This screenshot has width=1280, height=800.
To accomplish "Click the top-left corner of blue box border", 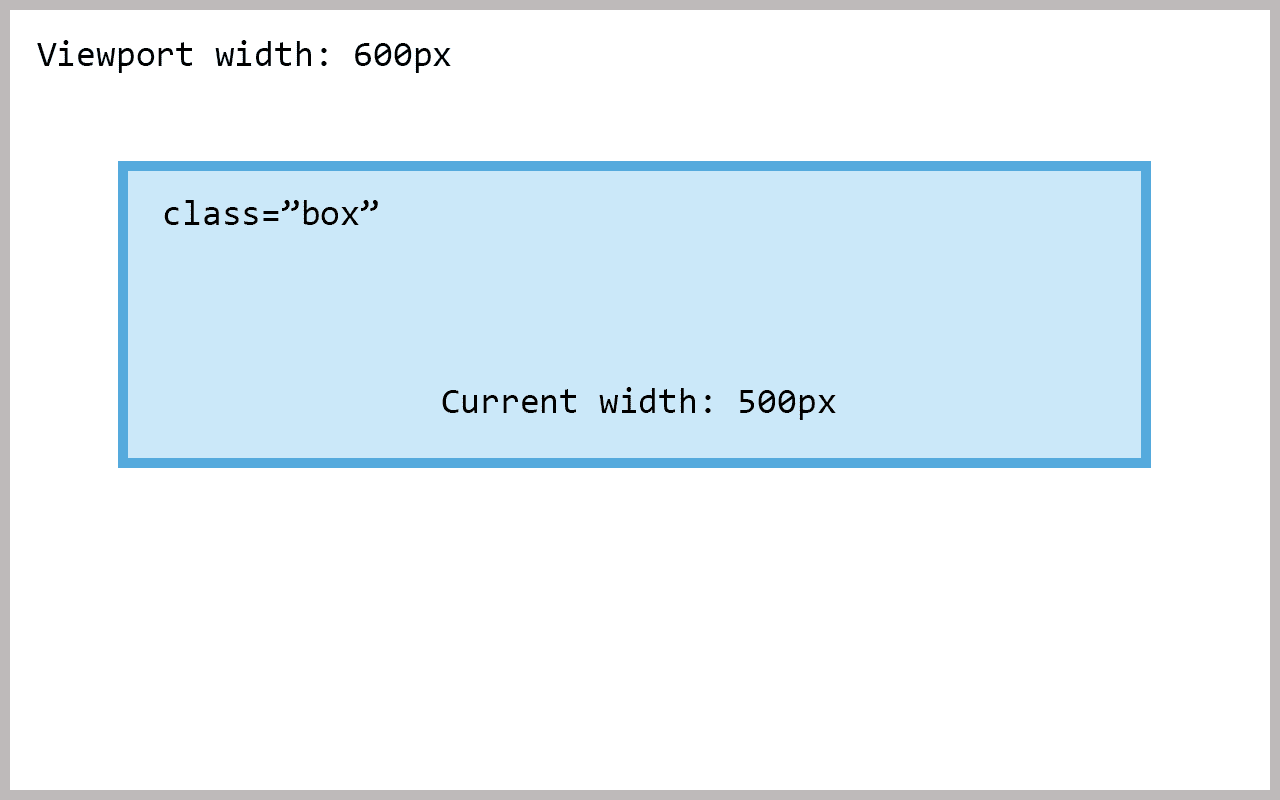I will [123, 166].
